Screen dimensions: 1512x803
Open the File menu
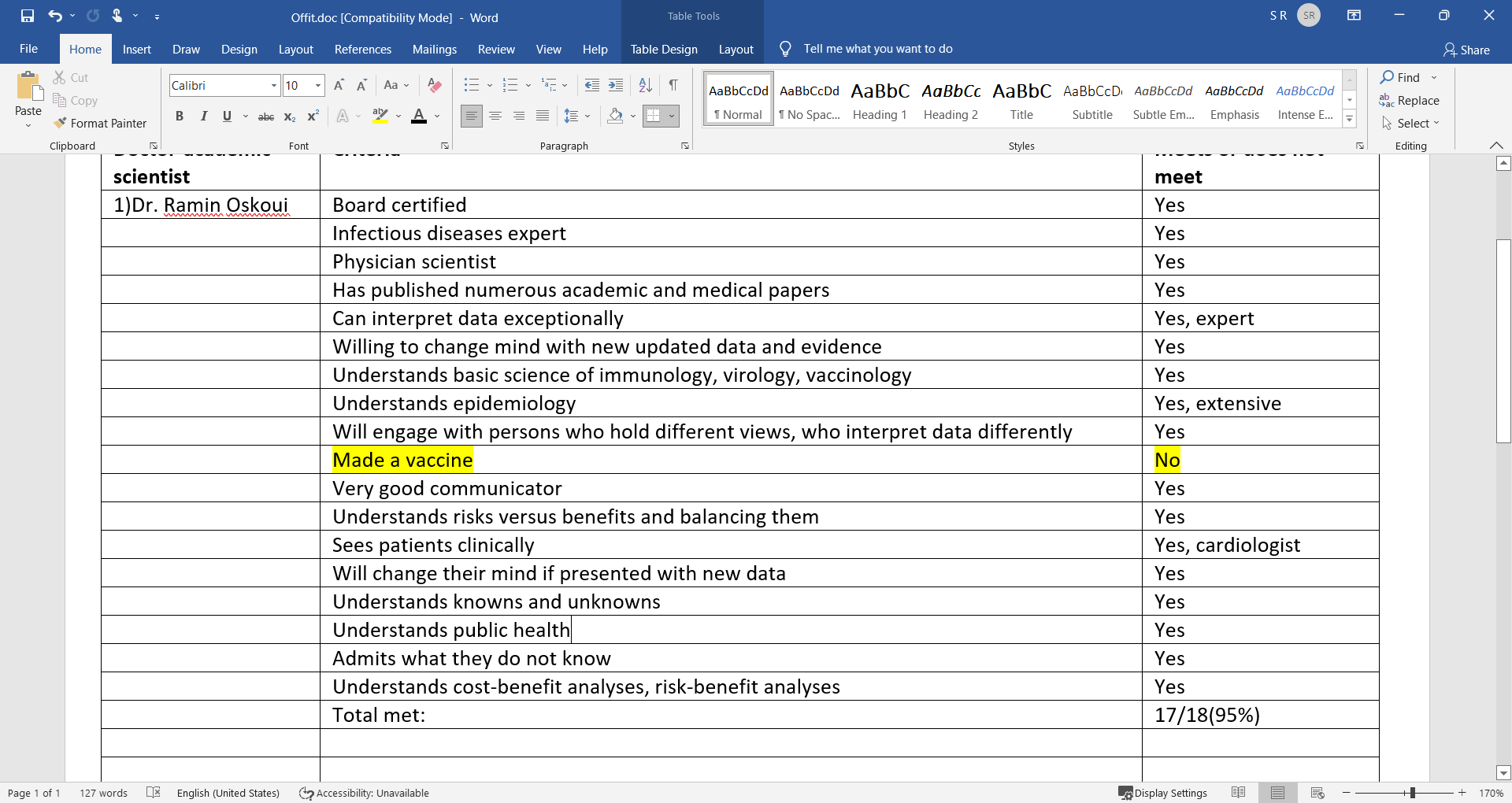[28, 49]
